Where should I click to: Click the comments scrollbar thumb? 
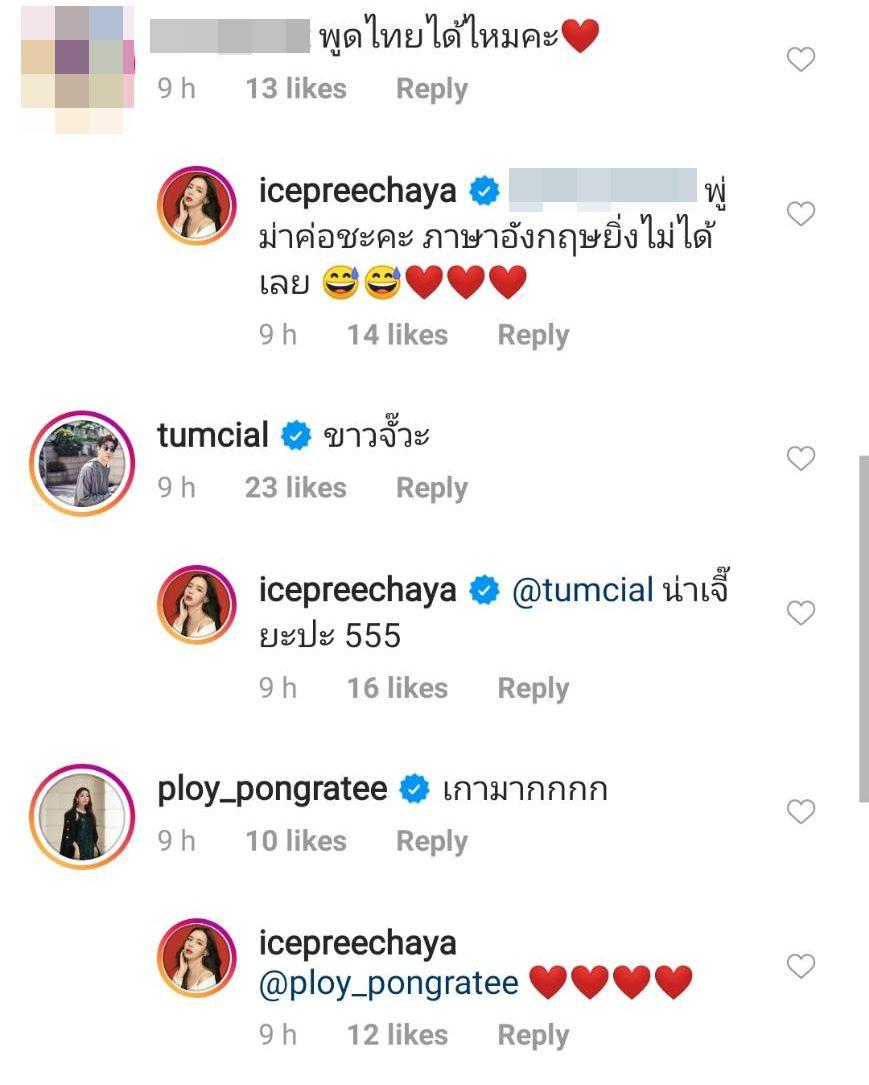pos(864,628)
